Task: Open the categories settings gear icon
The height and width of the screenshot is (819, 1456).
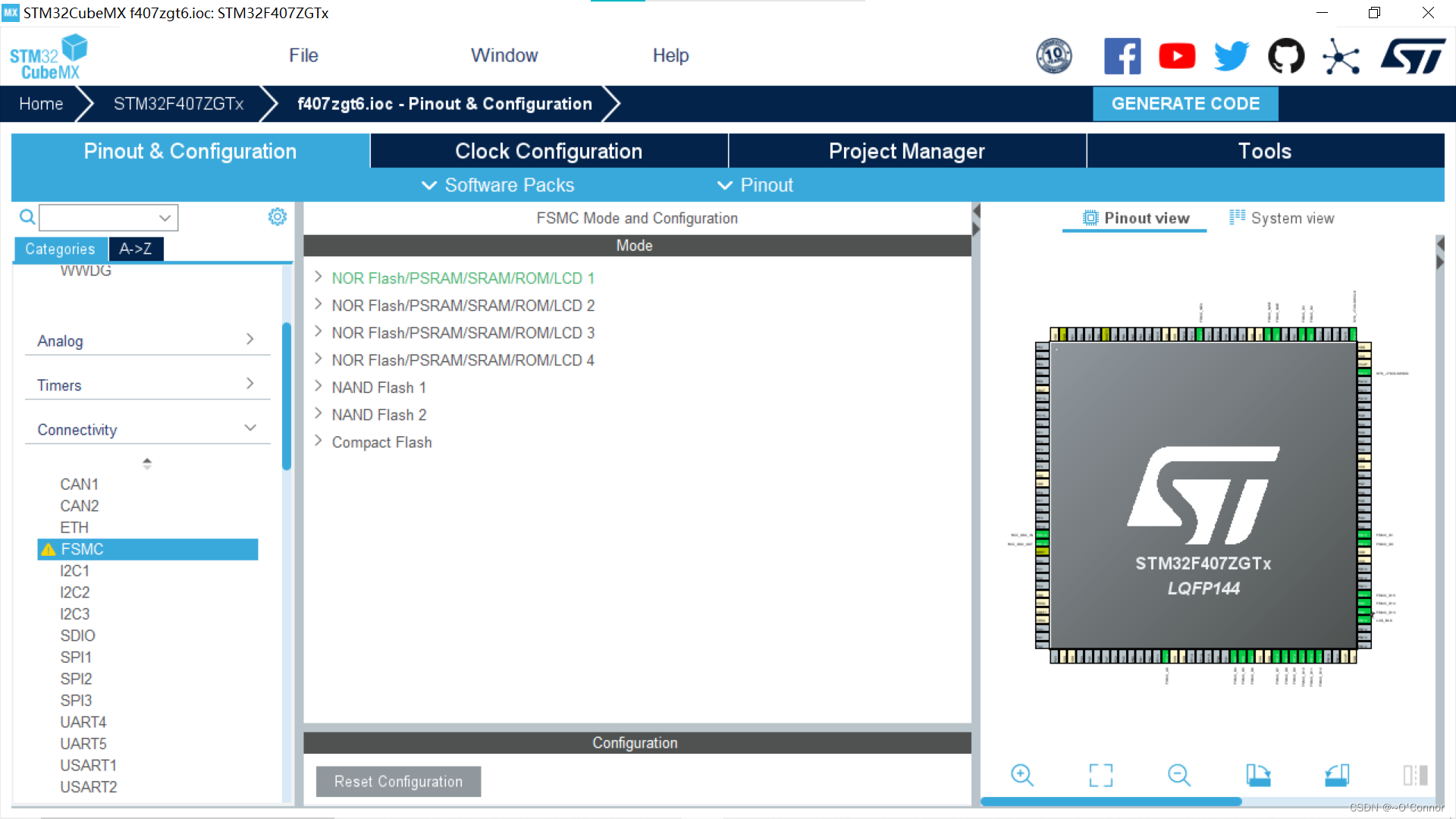Action: tap(278, 218)
